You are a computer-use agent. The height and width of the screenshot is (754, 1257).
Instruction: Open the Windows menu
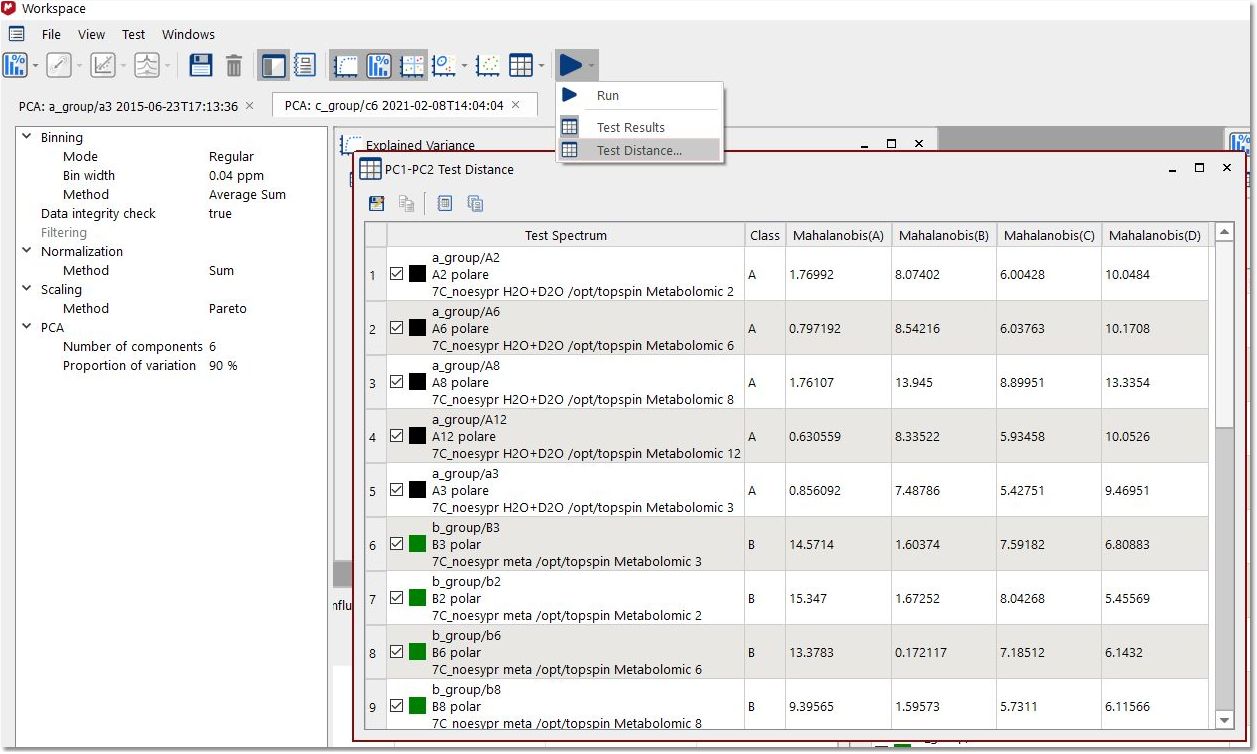[x=189, y=34]
